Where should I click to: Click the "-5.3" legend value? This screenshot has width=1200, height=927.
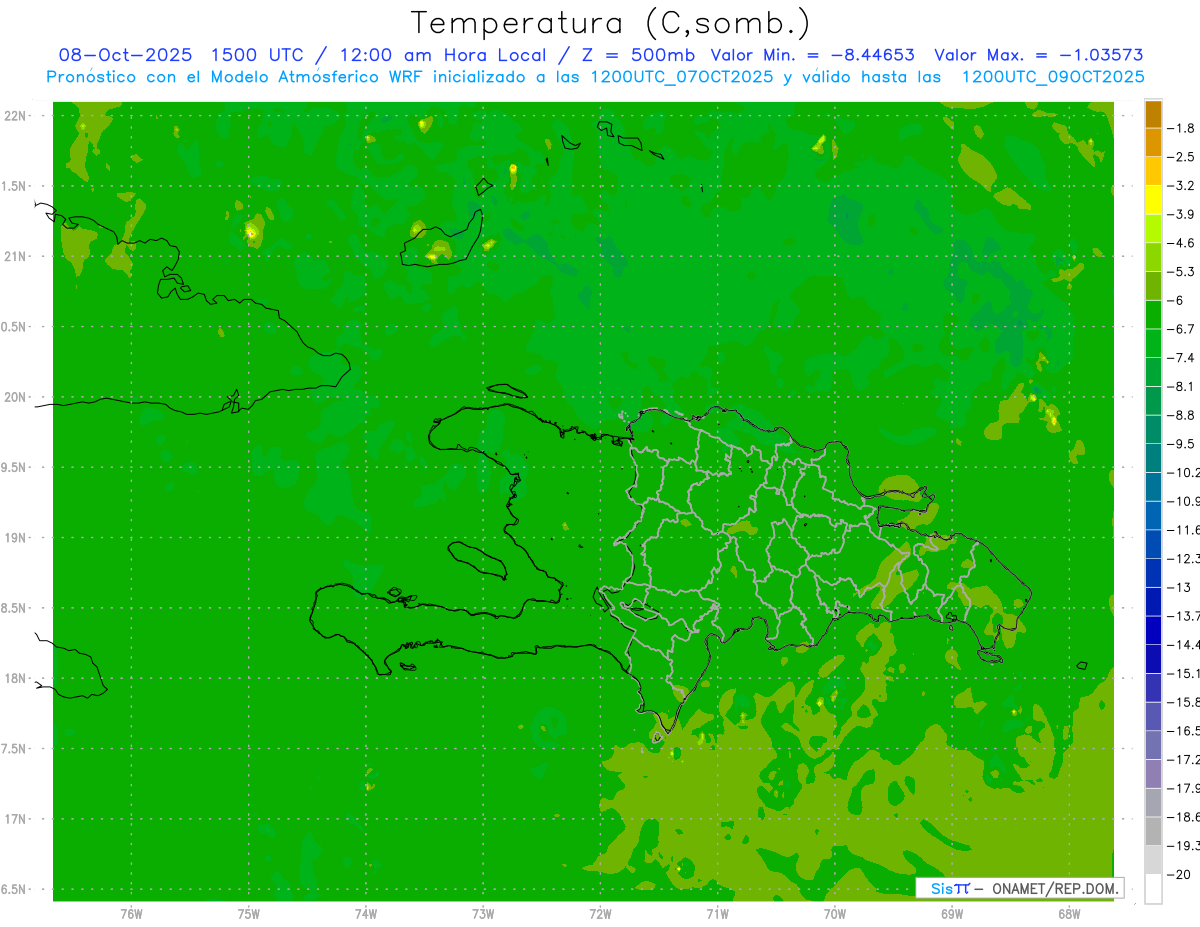click(1181, 271)
